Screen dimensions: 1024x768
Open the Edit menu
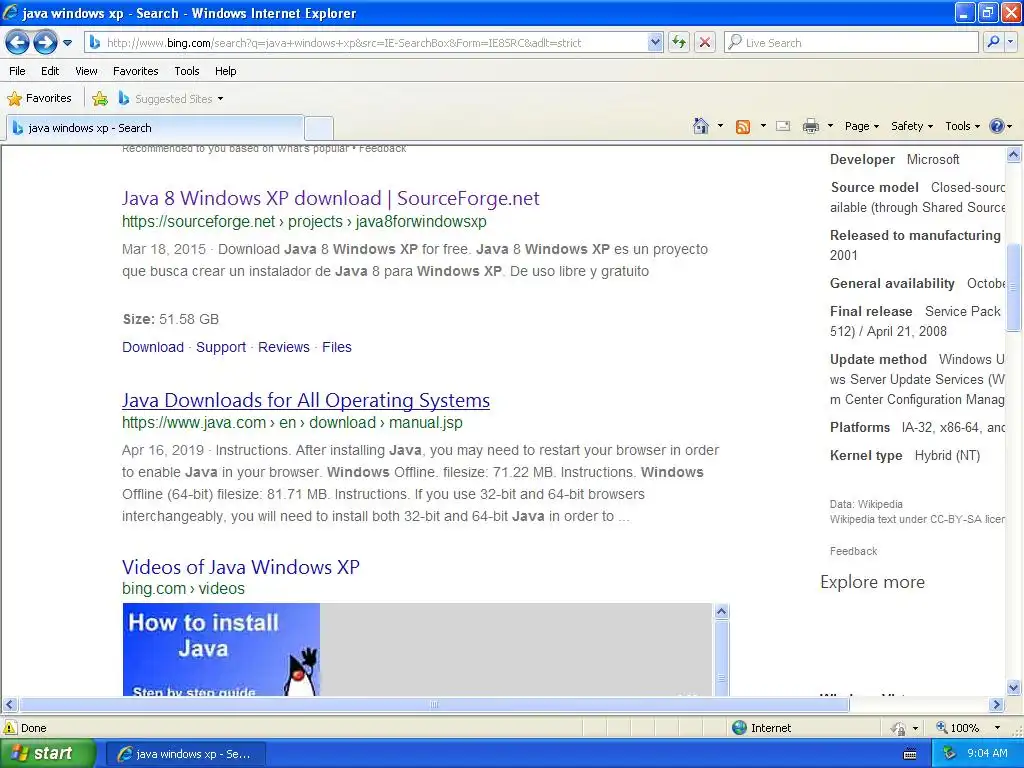(x=50, y=71)
